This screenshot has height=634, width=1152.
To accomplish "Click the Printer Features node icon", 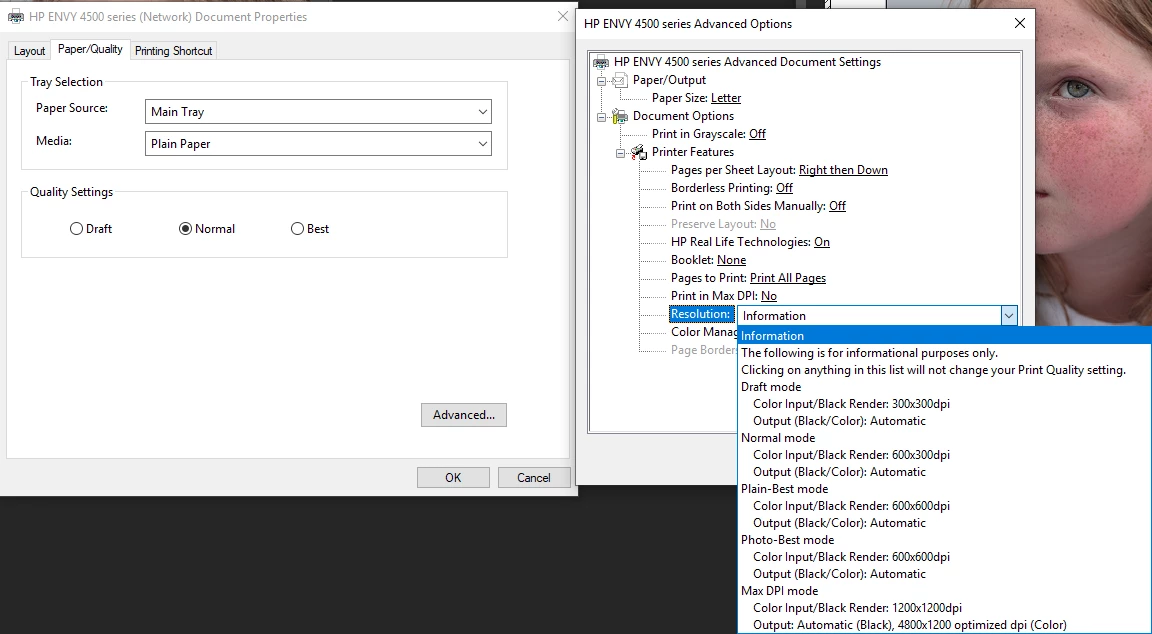I will 638,152.
